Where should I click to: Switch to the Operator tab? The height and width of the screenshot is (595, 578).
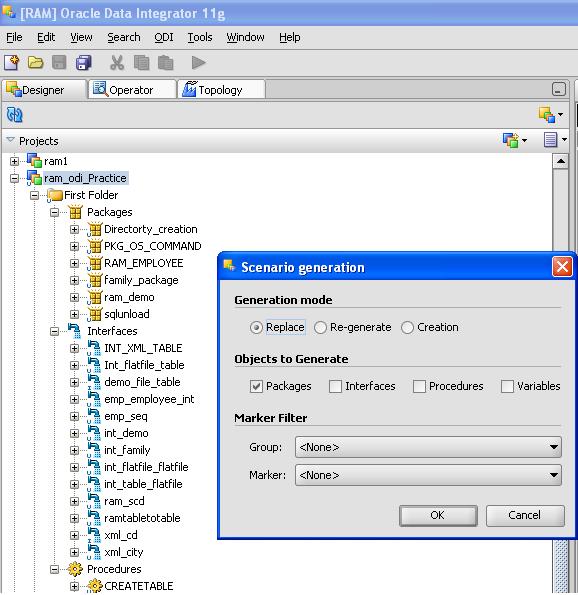tap(132, 90)
